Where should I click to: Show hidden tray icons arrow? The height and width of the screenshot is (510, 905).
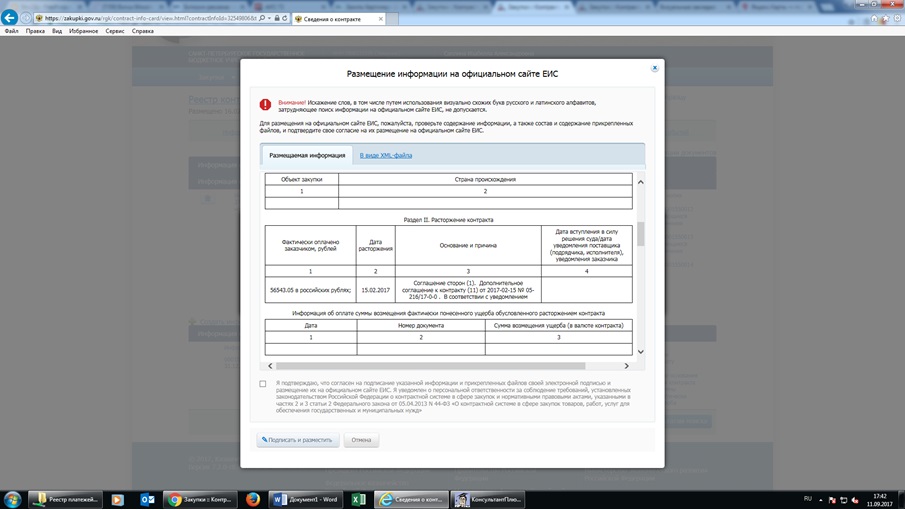coord(821,500)
